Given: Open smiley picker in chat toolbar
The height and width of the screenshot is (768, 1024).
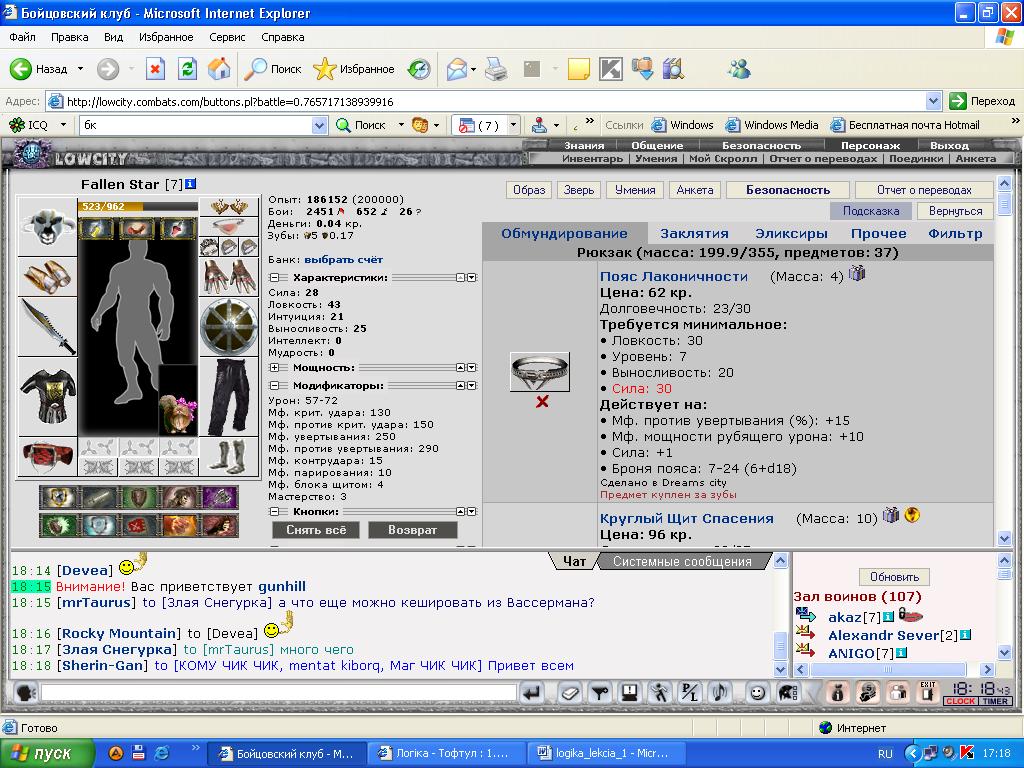Looking at the screenshot, I should pyautogui.click(x=757, y=692).
